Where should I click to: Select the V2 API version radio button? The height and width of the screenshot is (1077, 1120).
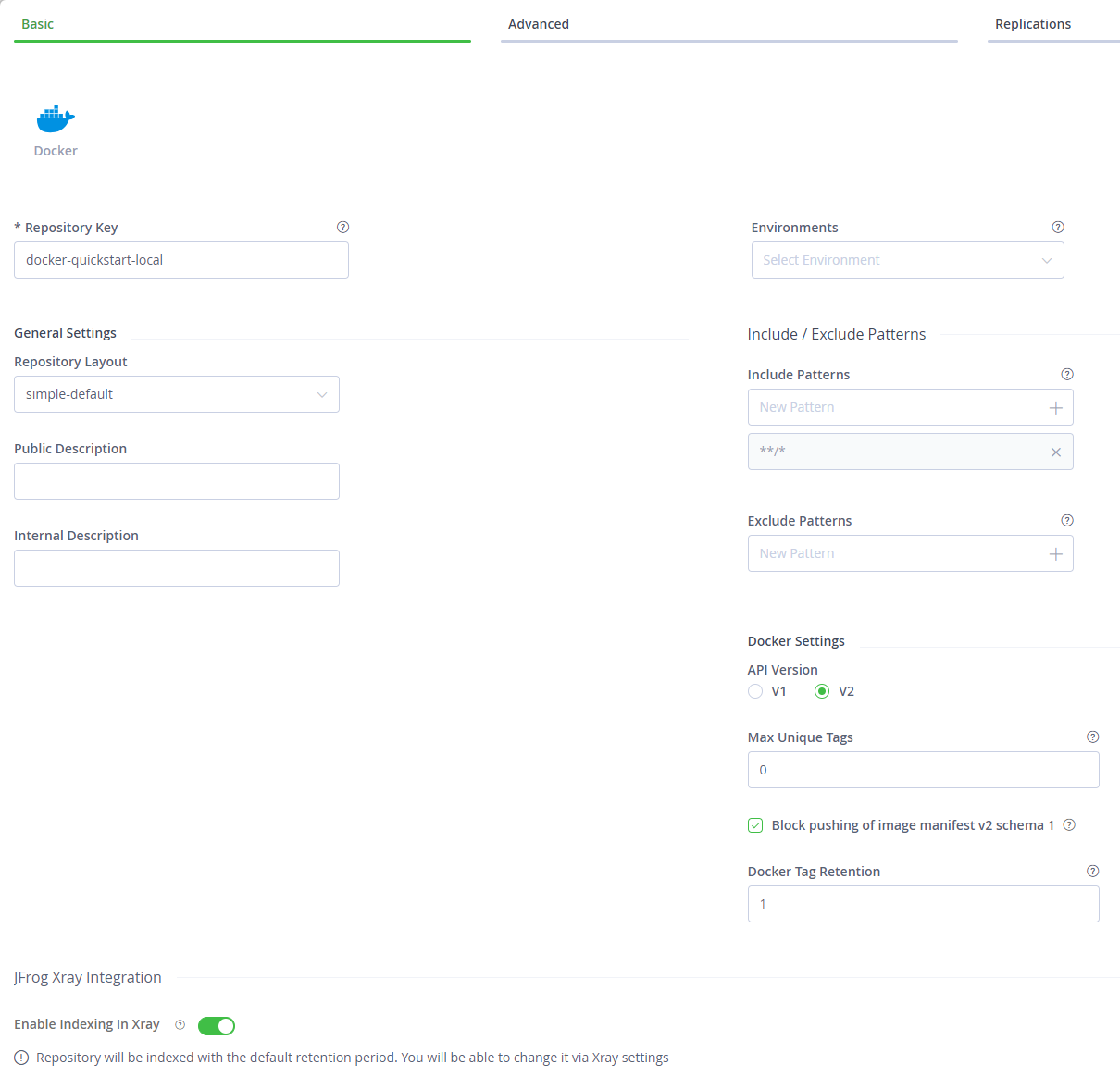[822, 692]
